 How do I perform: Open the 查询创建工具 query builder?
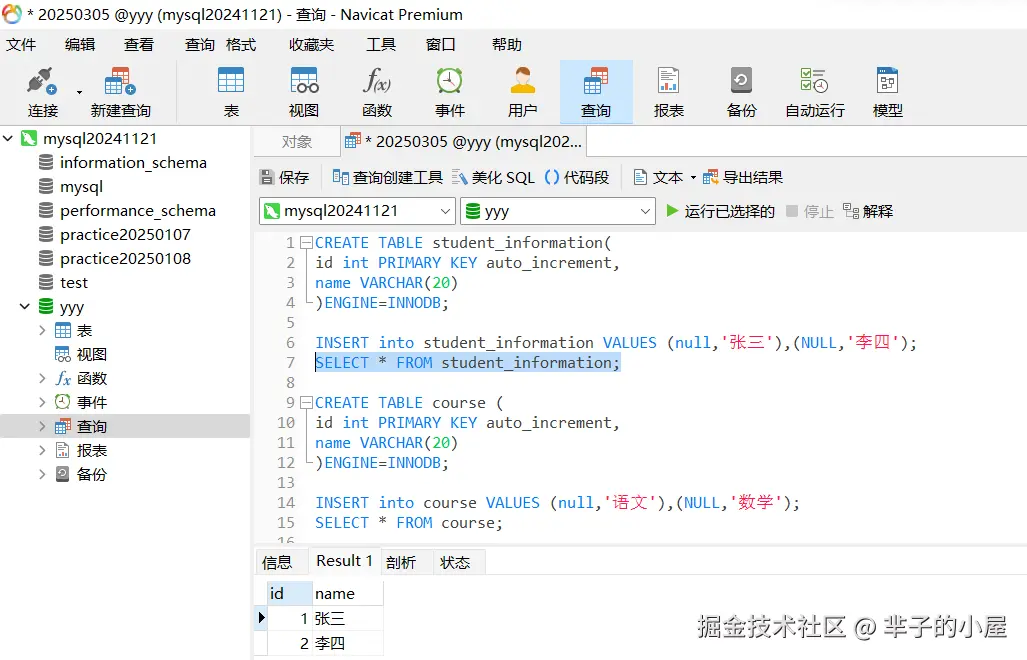click(x=387, y=177)
